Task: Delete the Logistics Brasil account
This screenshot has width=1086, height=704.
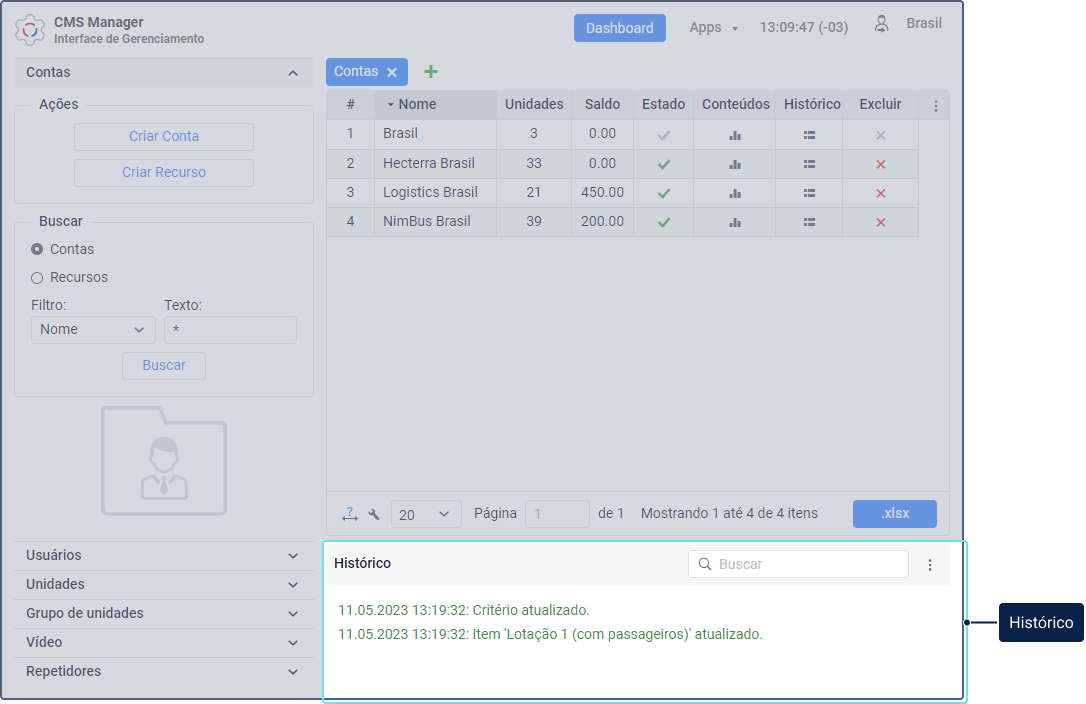Action: [881, 193]
